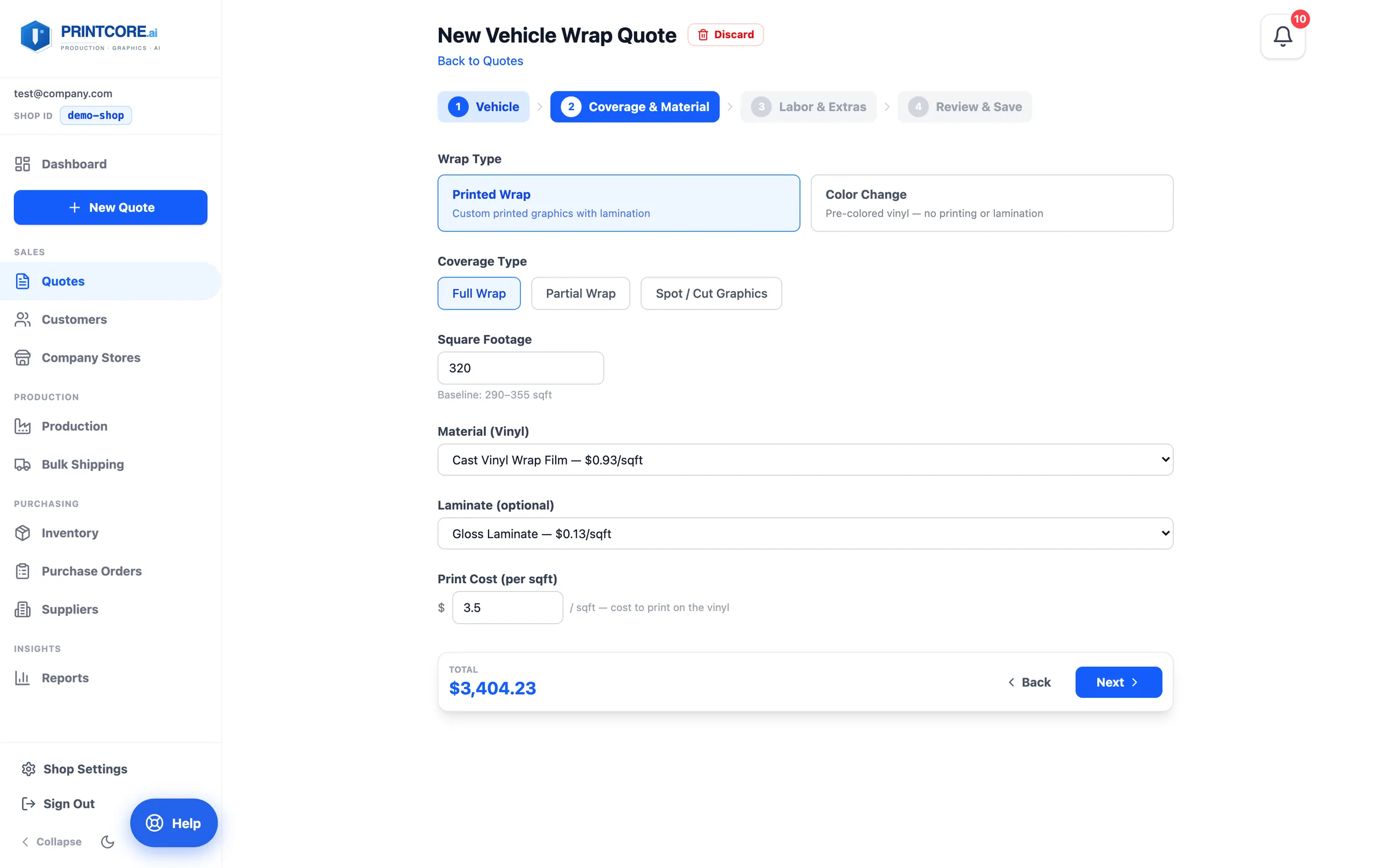This screenshot has height=868, width=1389.
Task: Click the Shop Settings gear icon
Action: tap(28, 769)
